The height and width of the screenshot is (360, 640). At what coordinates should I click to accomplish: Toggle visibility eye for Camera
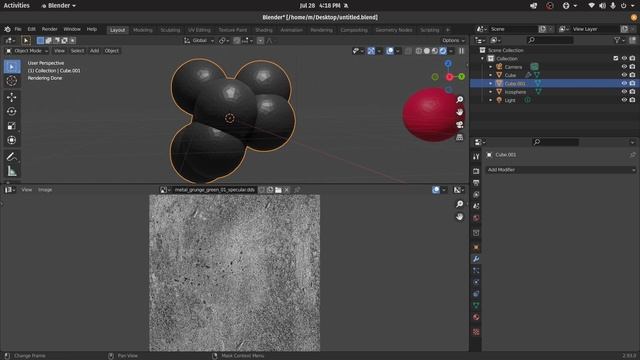(624, 67)
